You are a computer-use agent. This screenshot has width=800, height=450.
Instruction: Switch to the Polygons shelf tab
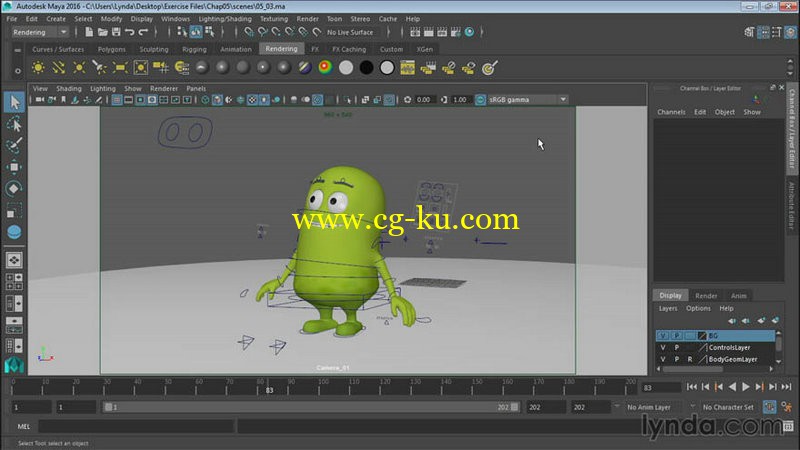point(112,49)
